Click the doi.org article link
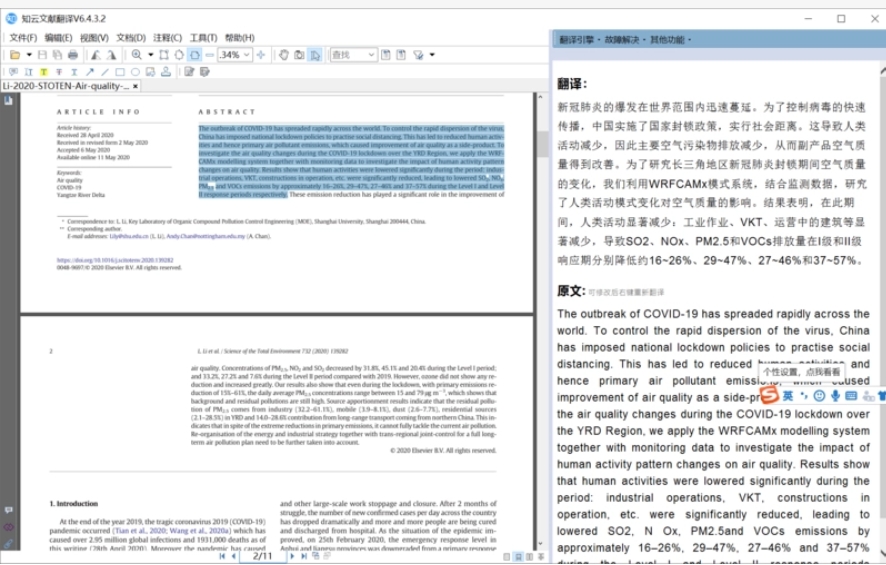 coord(115,260)
